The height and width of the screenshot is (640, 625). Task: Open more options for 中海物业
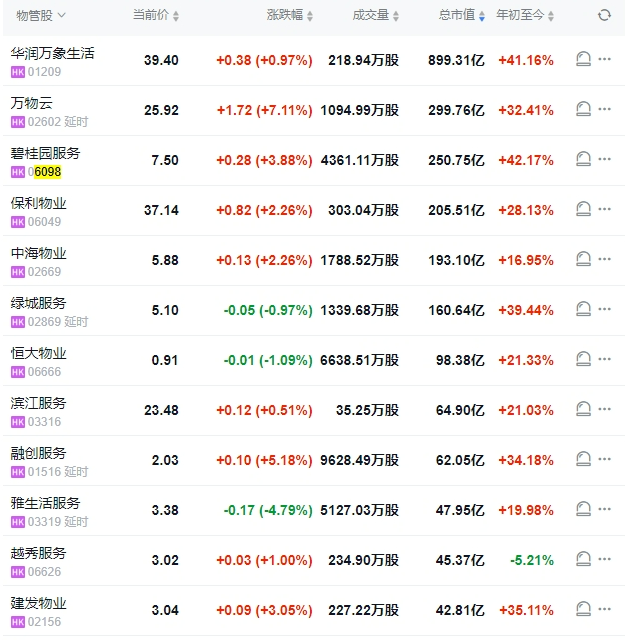tap(605, 259)
